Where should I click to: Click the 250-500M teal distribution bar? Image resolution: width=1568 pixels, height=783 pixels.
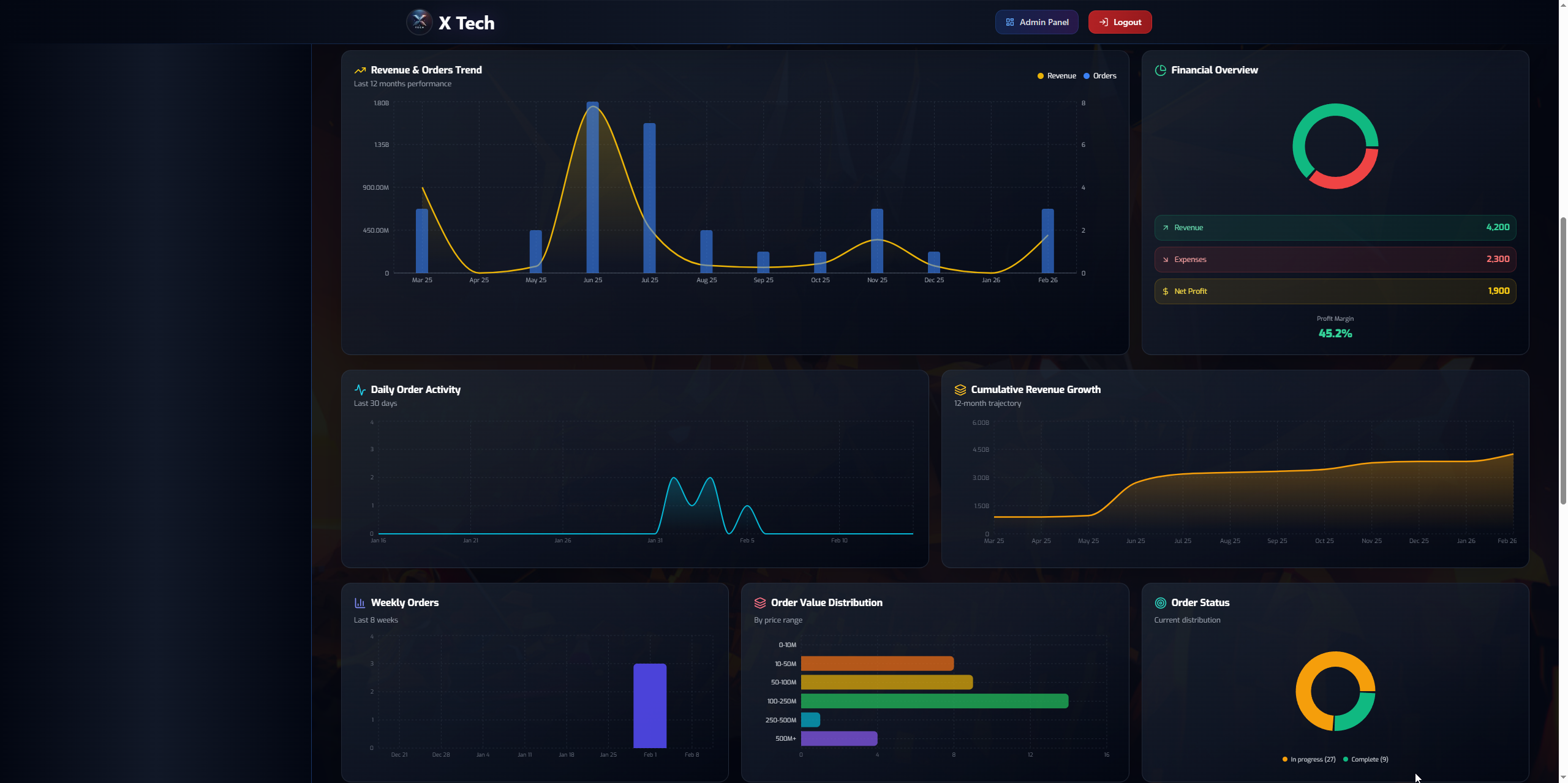coord(810,720)
